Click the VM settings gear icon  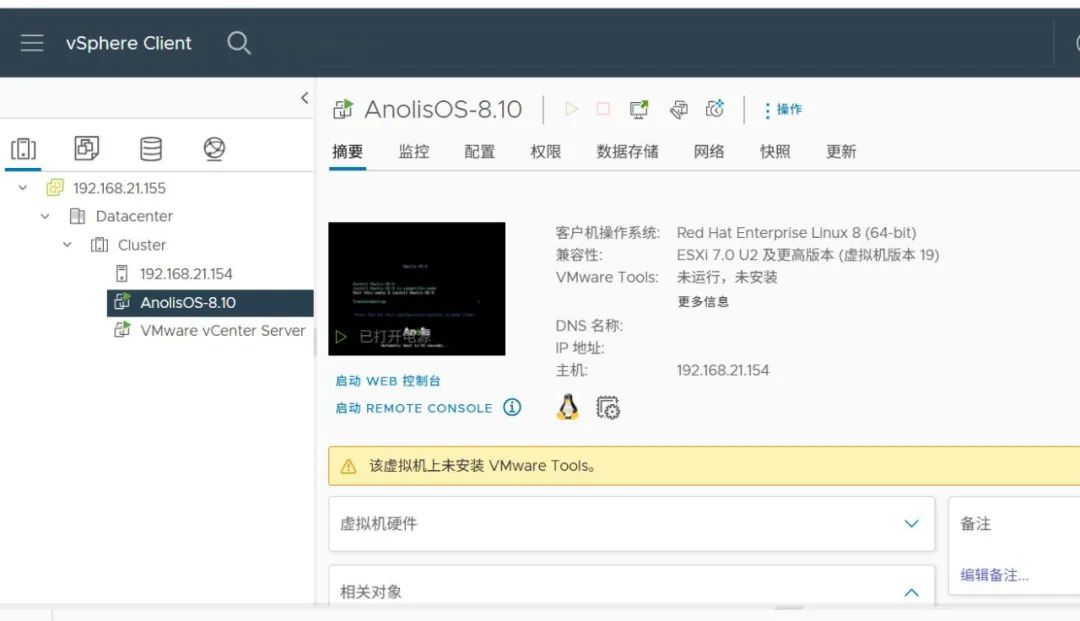pos(608,407)
